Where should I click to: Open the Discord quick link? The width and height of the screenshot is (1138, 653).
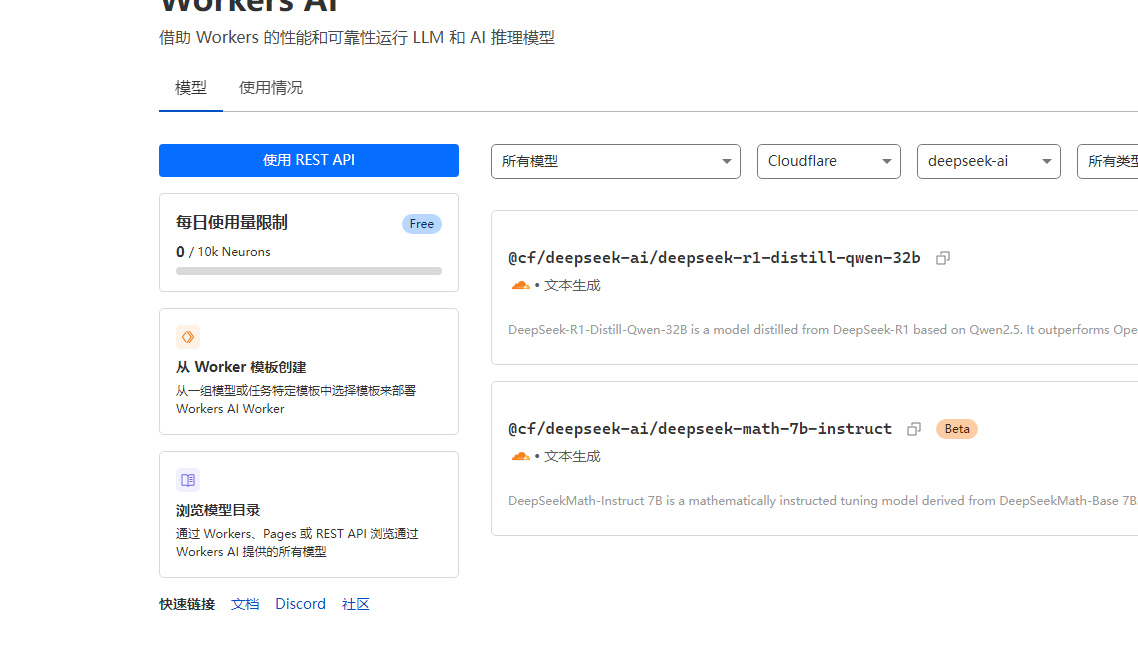click(x=300, y=604)
